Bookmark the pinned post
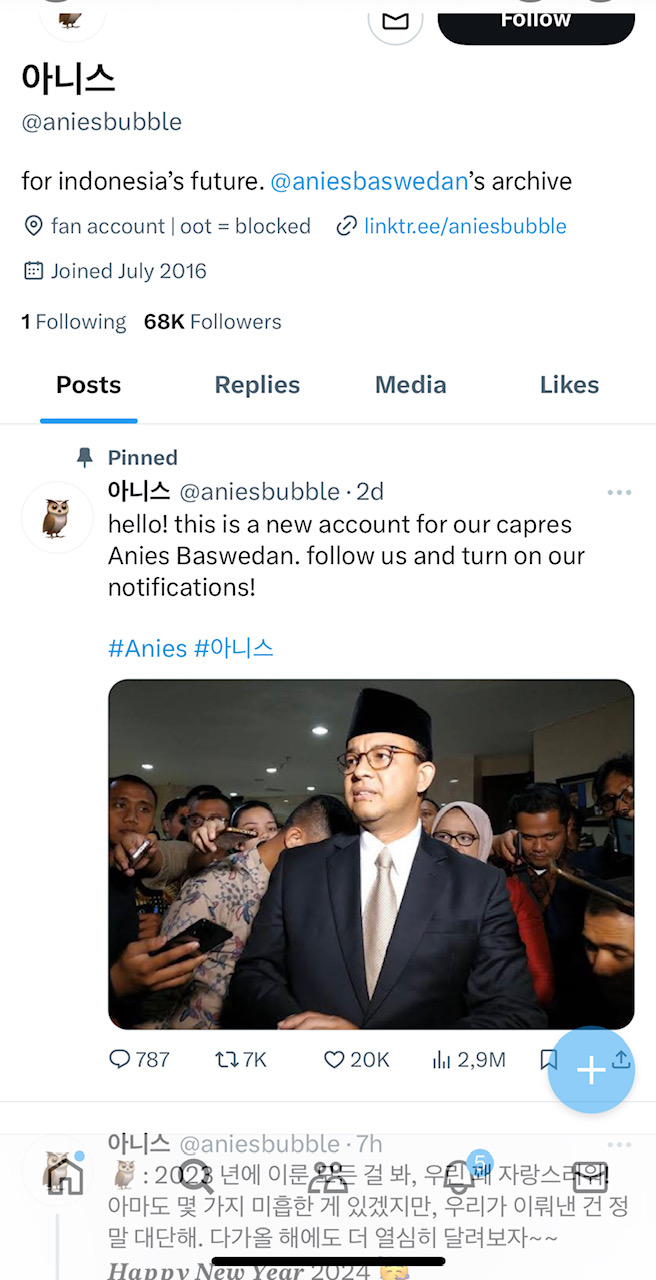The height and width of the screenshot is (1280, 656). [548, 1059]
